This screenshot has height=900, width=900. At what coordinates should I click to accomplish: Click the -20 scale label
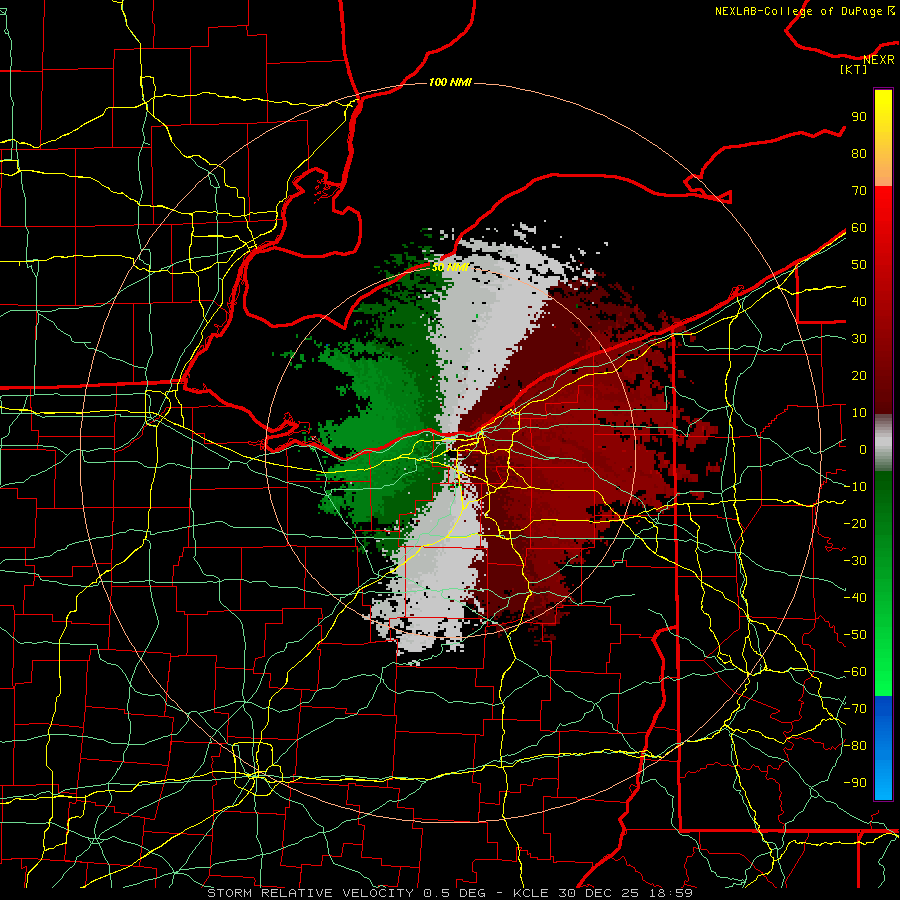click(x=855, y=523)
